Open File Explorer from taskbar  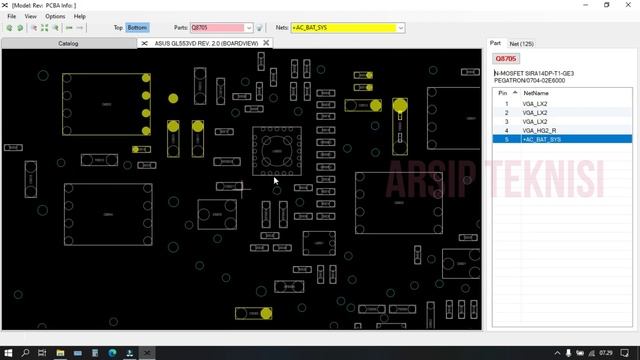click(x=60, y=353)
